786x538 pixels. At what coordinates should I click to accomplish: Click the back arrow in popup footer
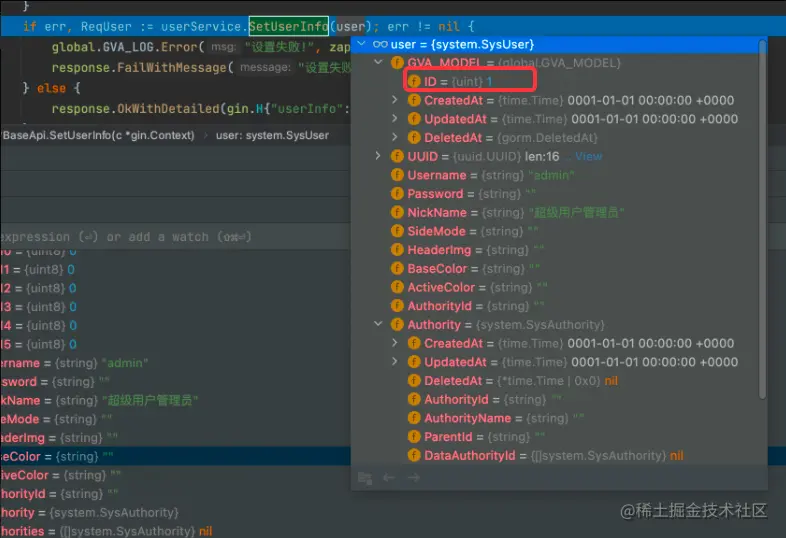[389, 478]
